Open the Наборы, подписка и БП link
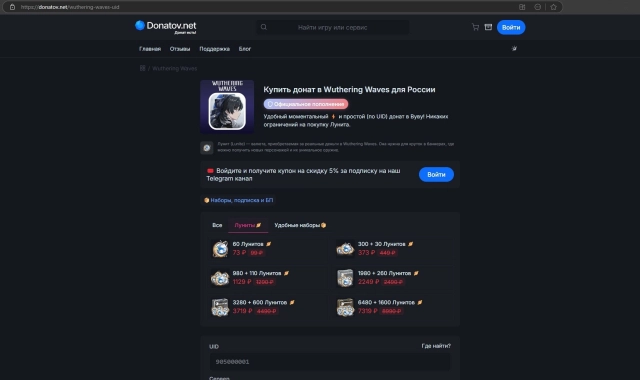 tap(239, 200)
